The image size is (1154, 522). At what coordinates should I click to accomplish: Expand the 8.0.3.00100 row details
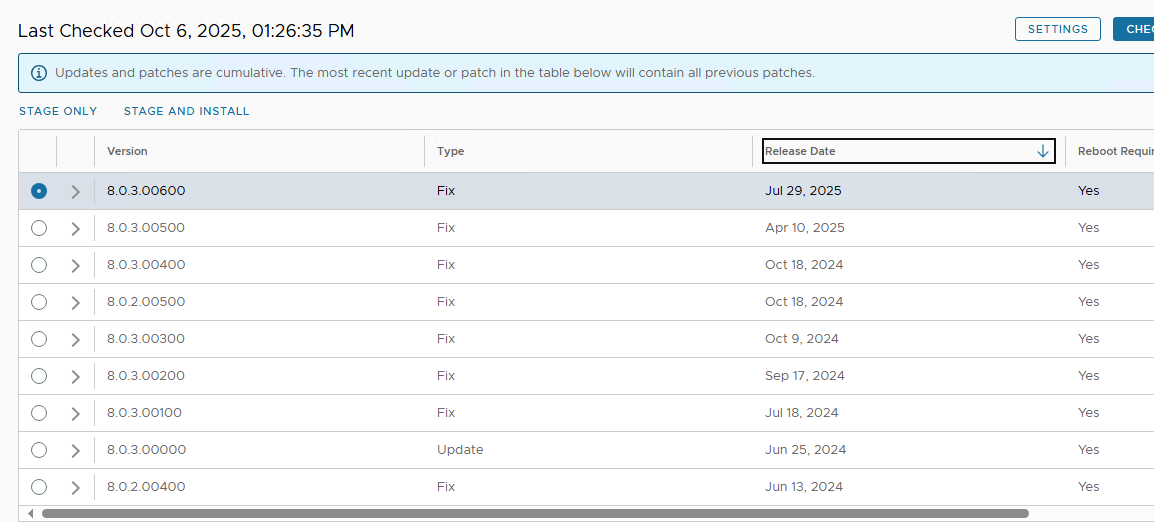[x=75, y=413]
